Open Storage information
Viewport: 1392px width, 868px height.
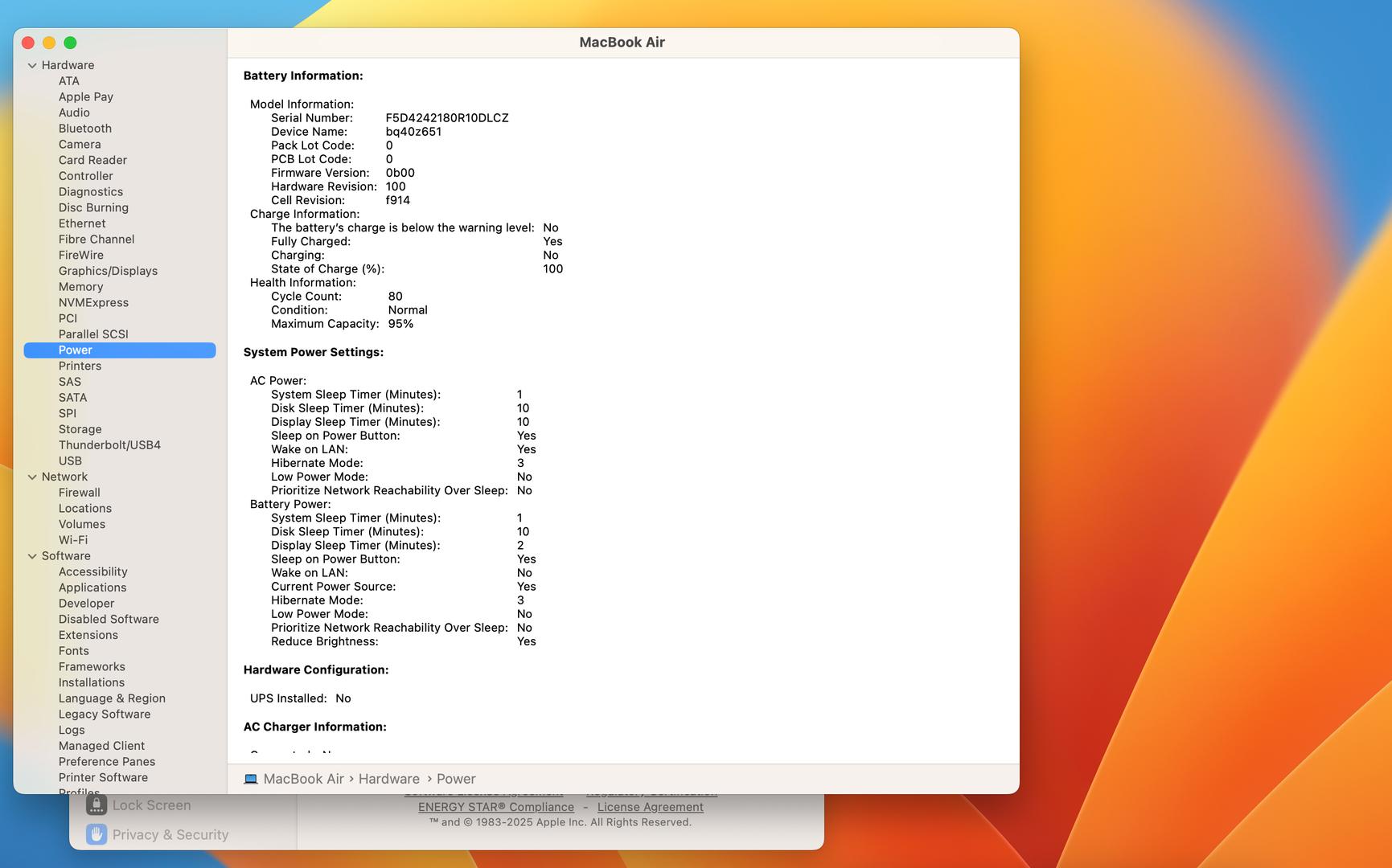(x=80, y=429)
